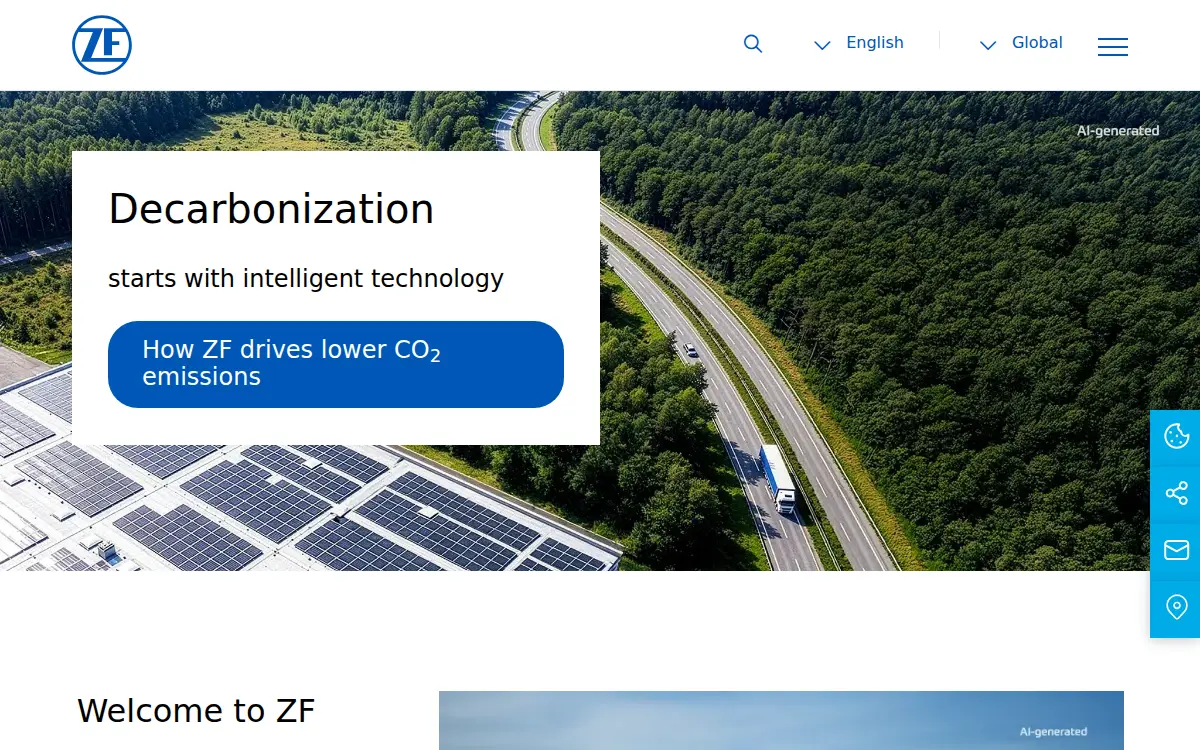
Task: Click the Welcome to ZF heading
Action: coord(196,711)
